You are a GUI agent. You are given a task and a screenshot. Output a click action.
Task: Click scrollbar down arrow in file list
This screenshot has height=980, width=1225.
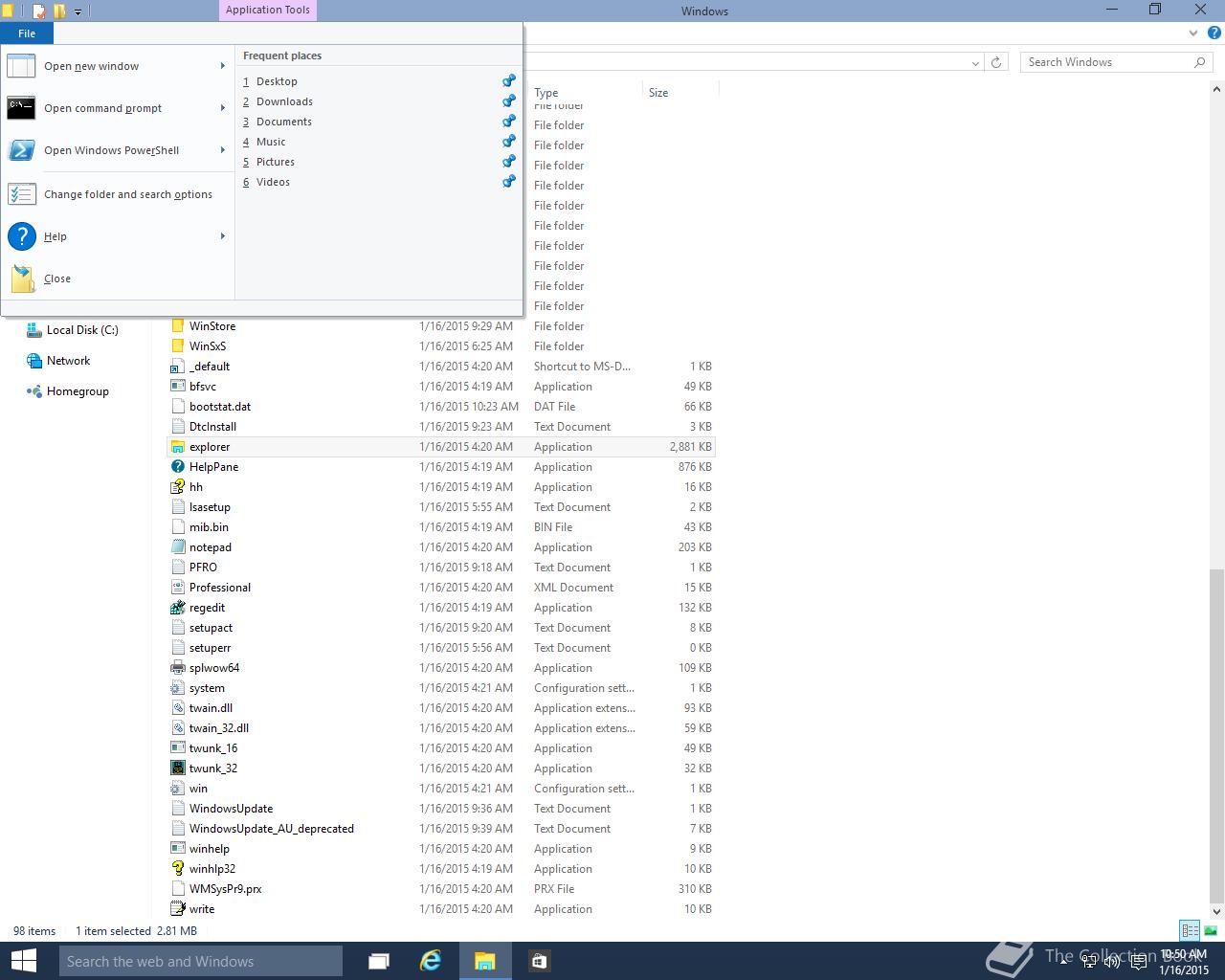(x=1216, y=911)
